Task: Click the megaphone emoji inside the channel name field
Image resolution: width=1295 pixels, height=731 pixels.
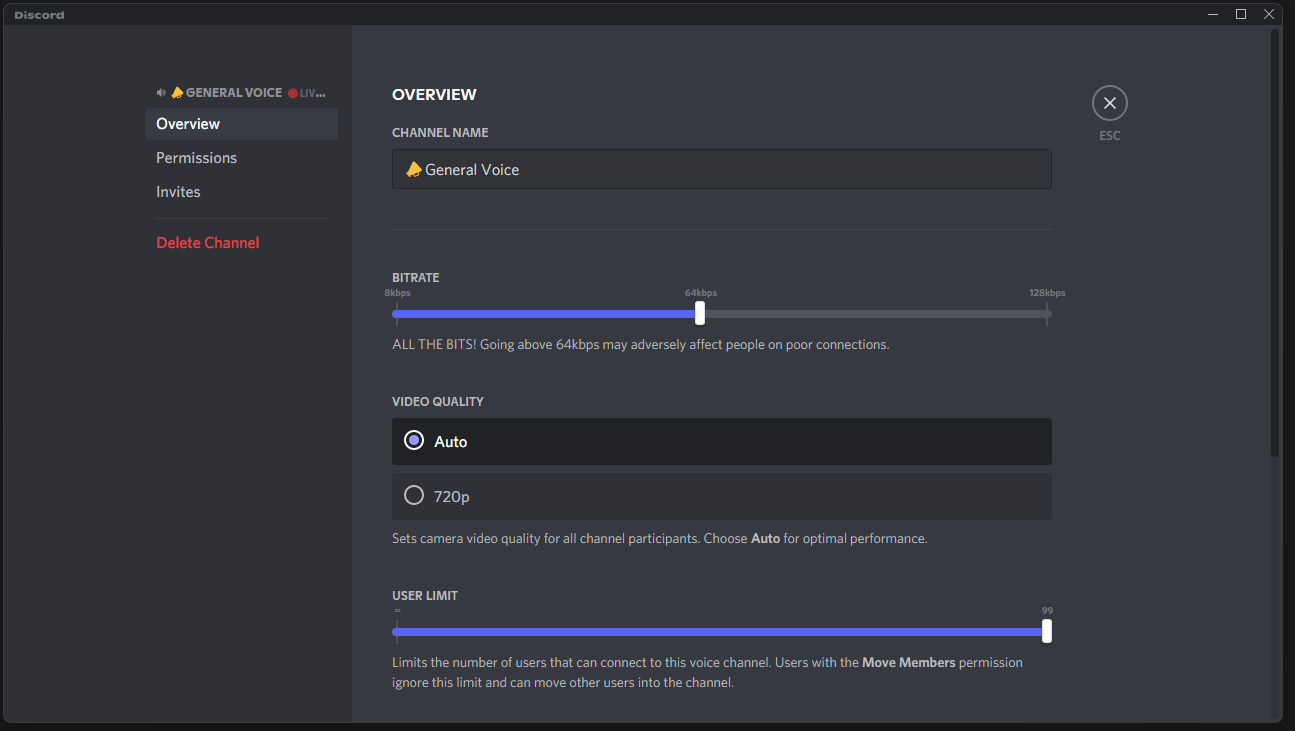Action: point(413,169)
